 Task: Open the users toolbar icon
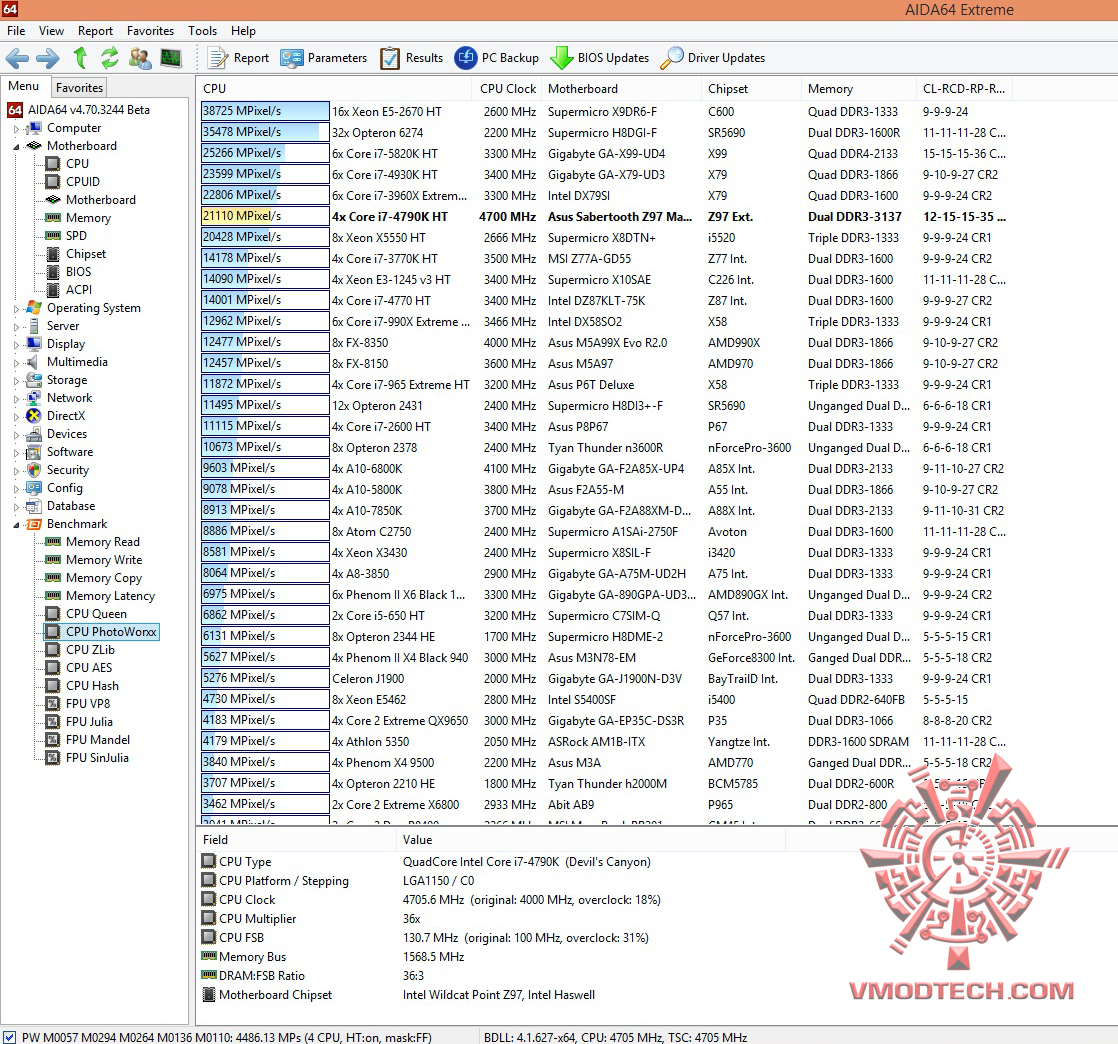[140, 58]
